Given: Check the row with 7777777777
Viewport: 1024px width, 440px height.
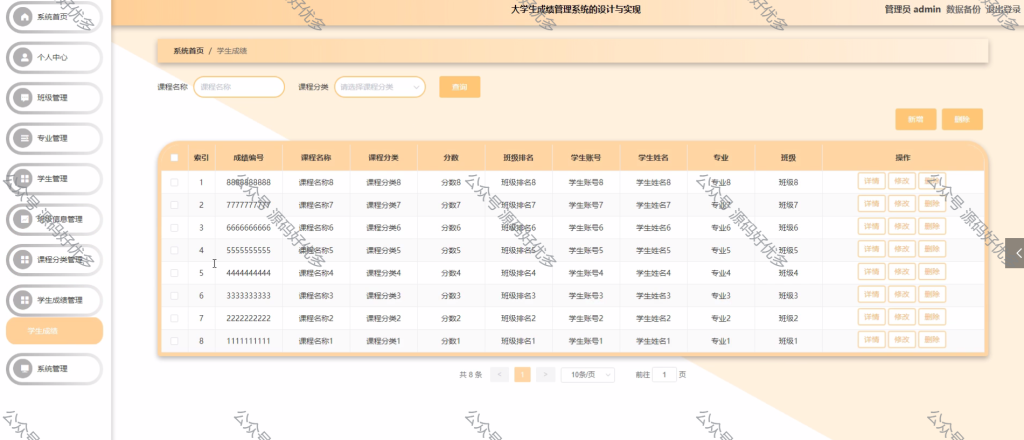Looking at the screenshot, I should click(174, 205).
